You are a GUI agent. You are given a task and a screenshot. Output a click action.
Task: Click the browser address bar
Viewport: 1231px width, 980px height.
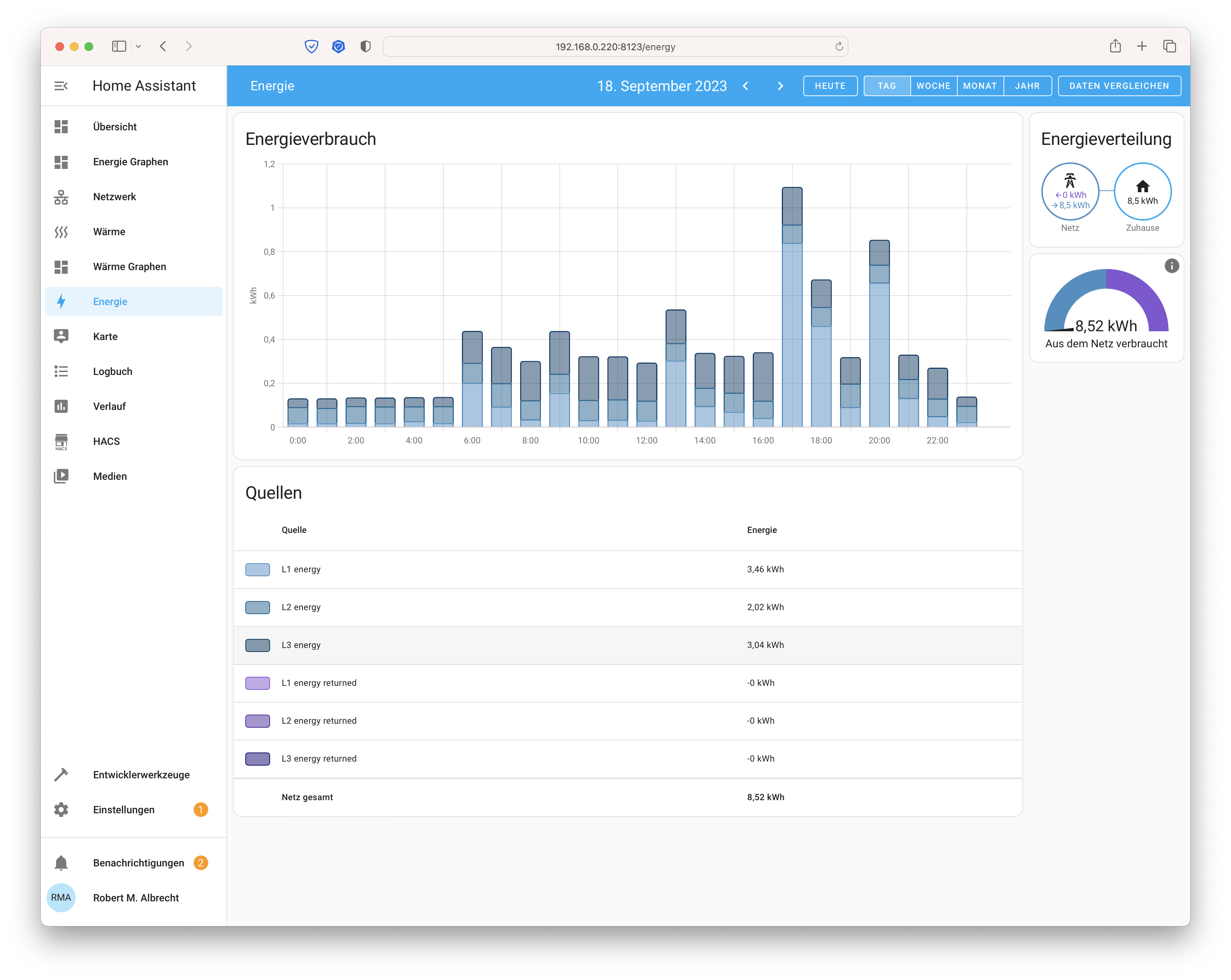615,47
